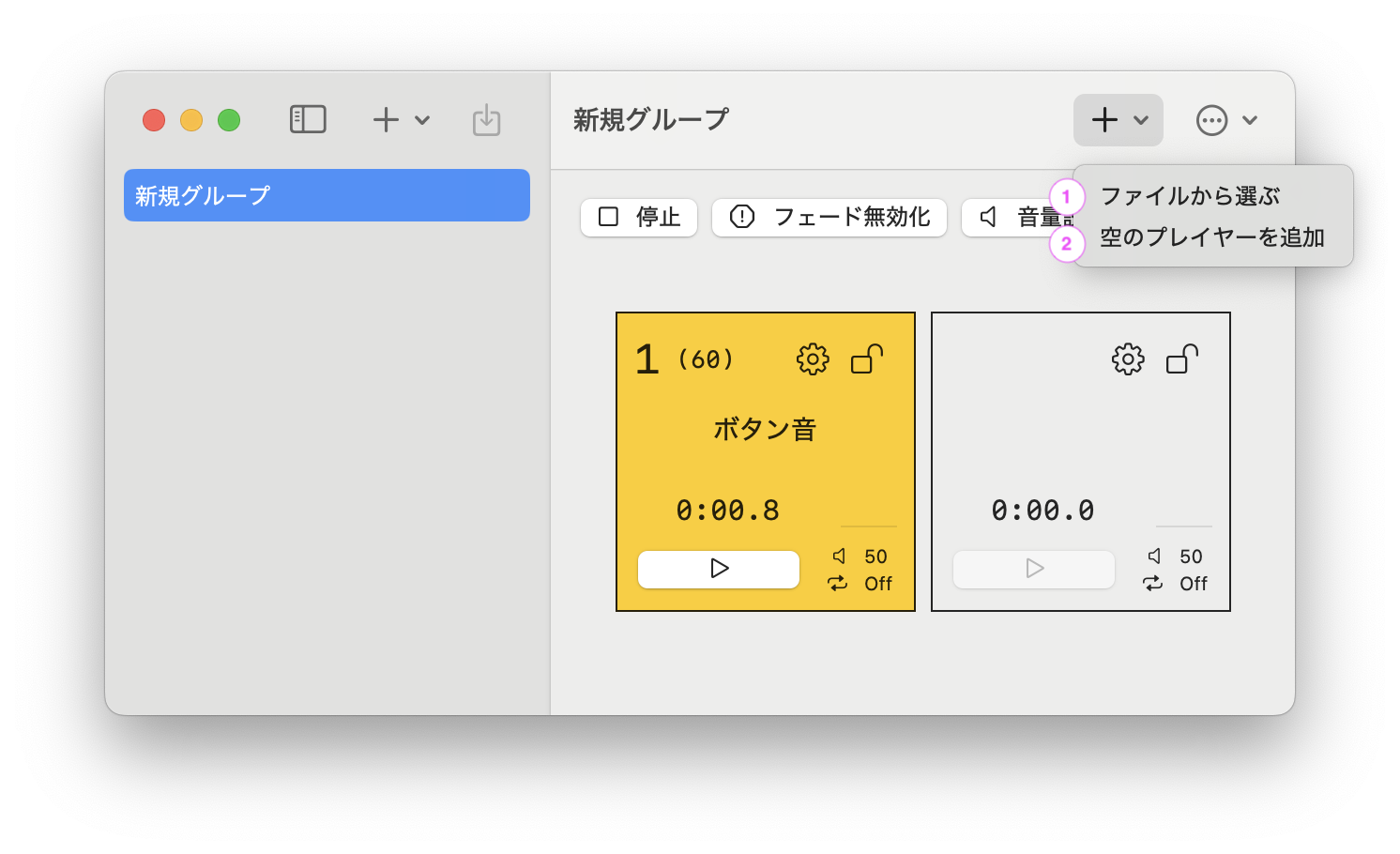The width and height of the screenshot is (1400, 854).
Task: Click the progress line on empty player
Action: click(1184, 526)
